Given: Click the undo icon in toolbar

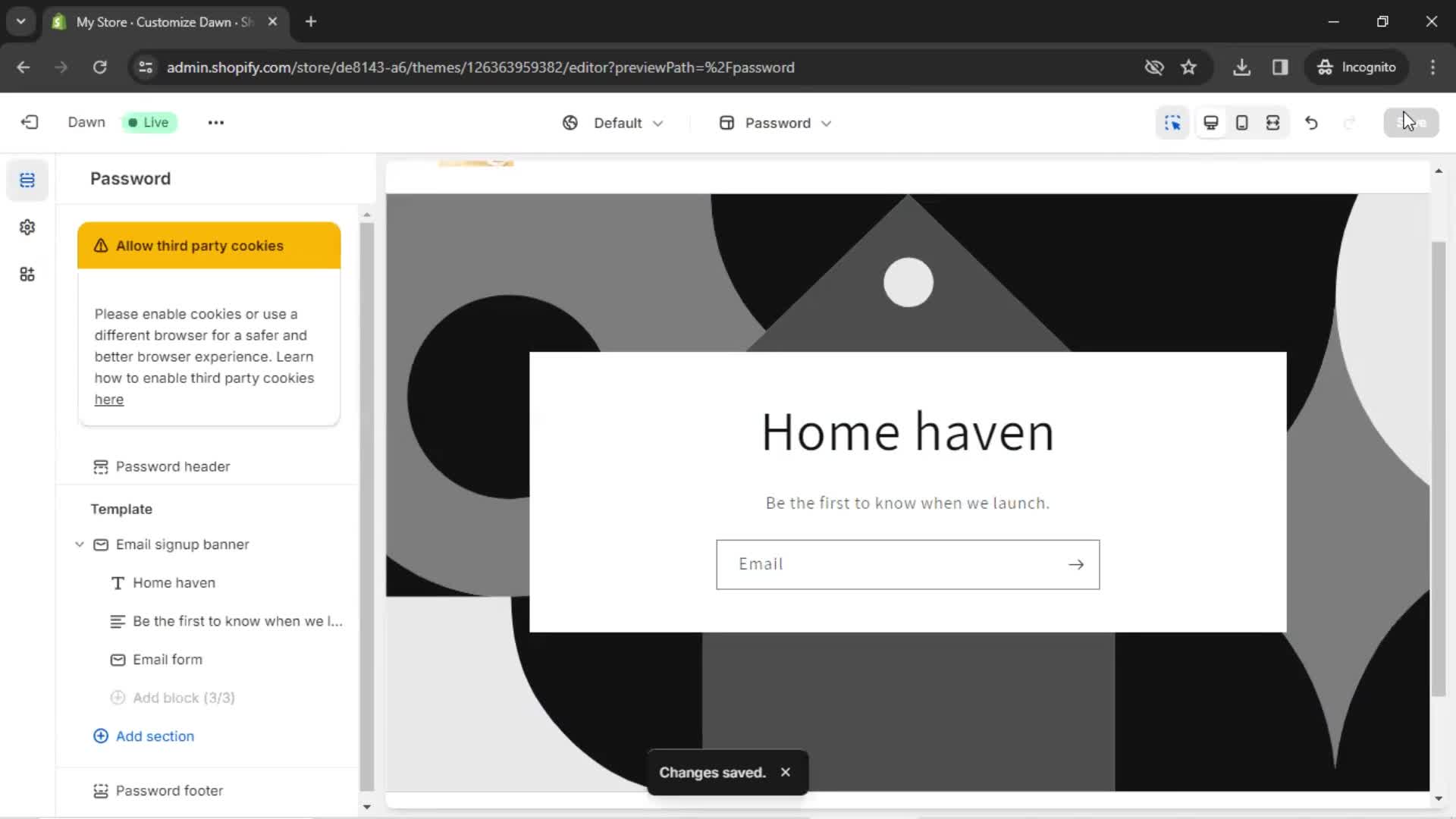Looking at the screenshot, I should tap(1311, 122).
